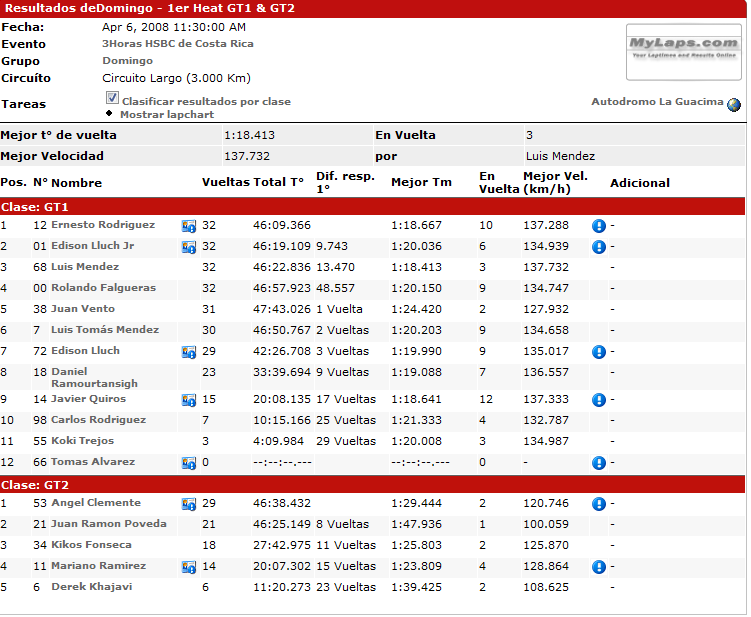
Task: Open the 'Mostrar lapchart' link
Action: tap(167, 115)
